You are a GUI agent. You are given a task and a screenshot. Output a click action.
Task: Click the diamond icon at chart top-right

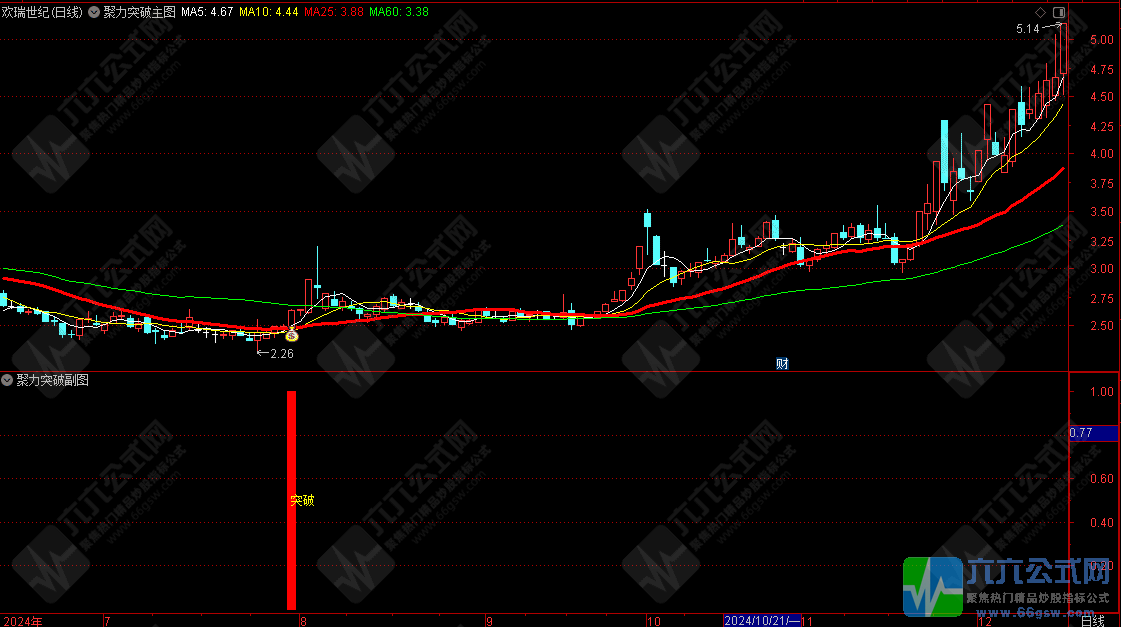[x=1040, y=12]
